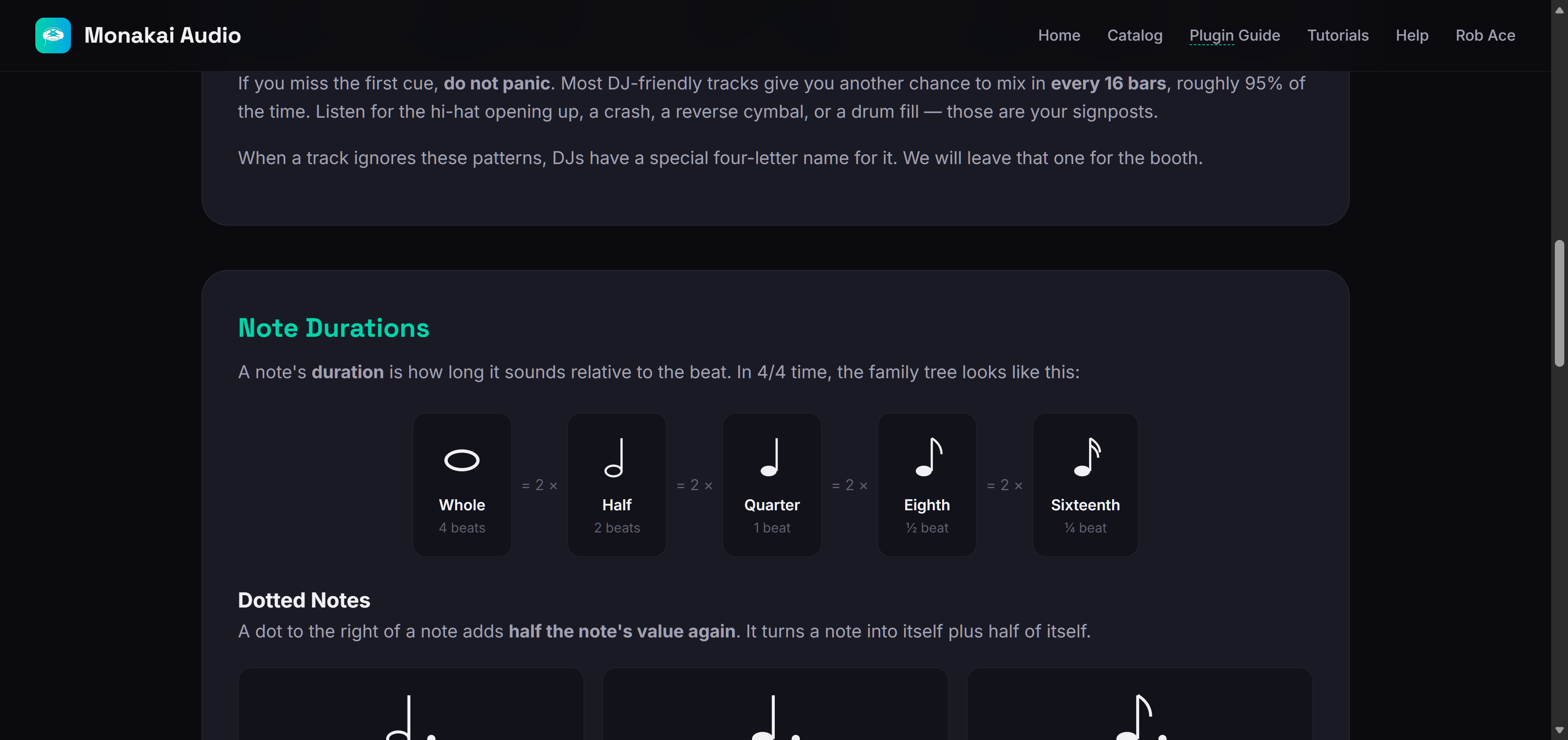Go to the Plugin Guide
Screen dimensions: 1568x740
point(1234,35)
